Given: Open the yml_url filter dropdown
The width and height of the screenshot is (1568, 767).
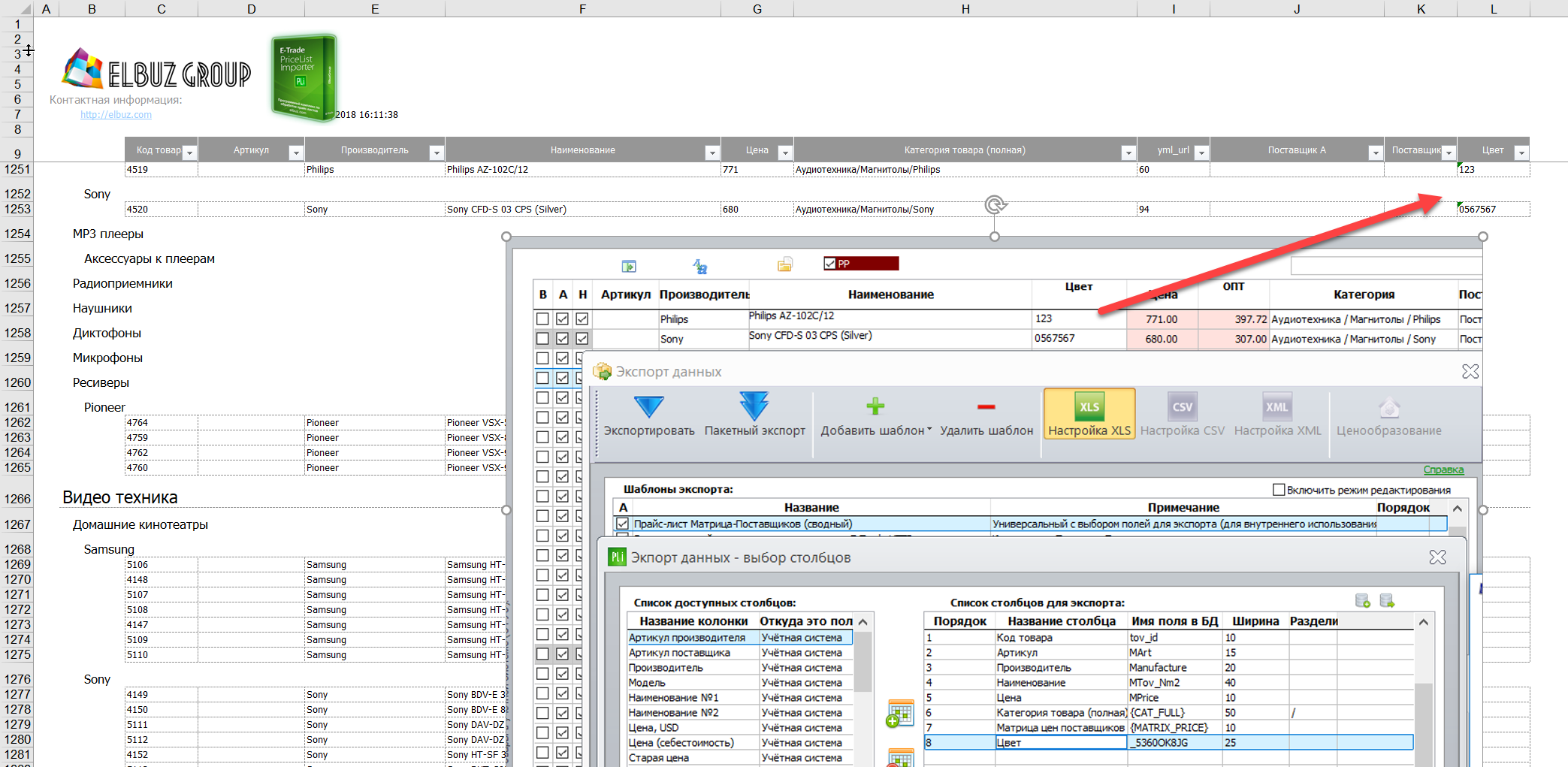Looking at the screenshot, I should point(1201,152).
